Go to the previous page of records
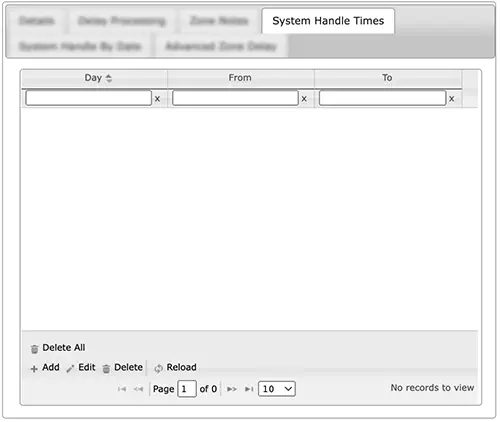The height and width of the screenshot is (422, 500). pyautogui.click(x=138, y=389)
